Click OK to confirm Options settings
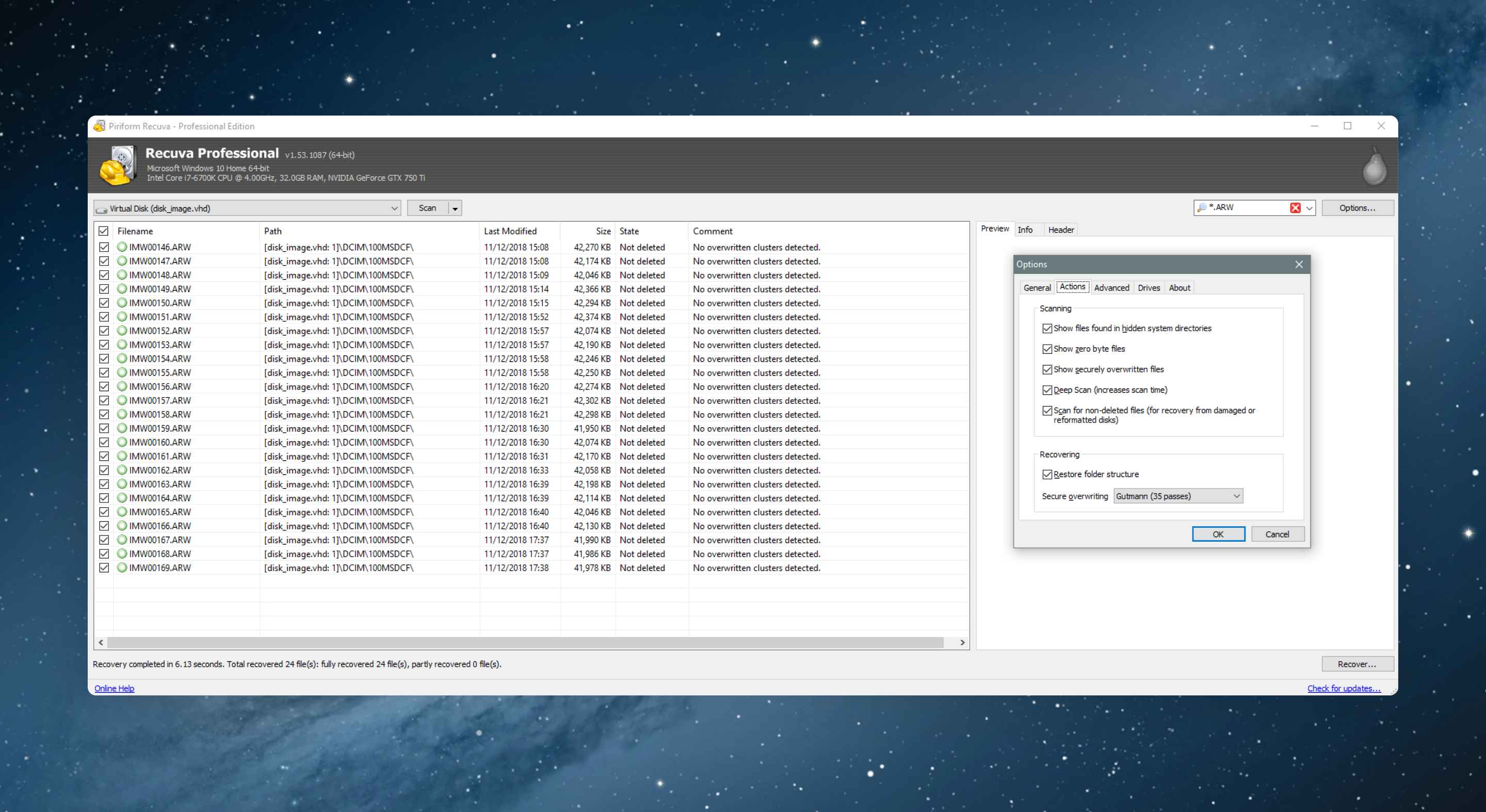The height and width of the screenshot is (812, 1486). point(1218,534)
